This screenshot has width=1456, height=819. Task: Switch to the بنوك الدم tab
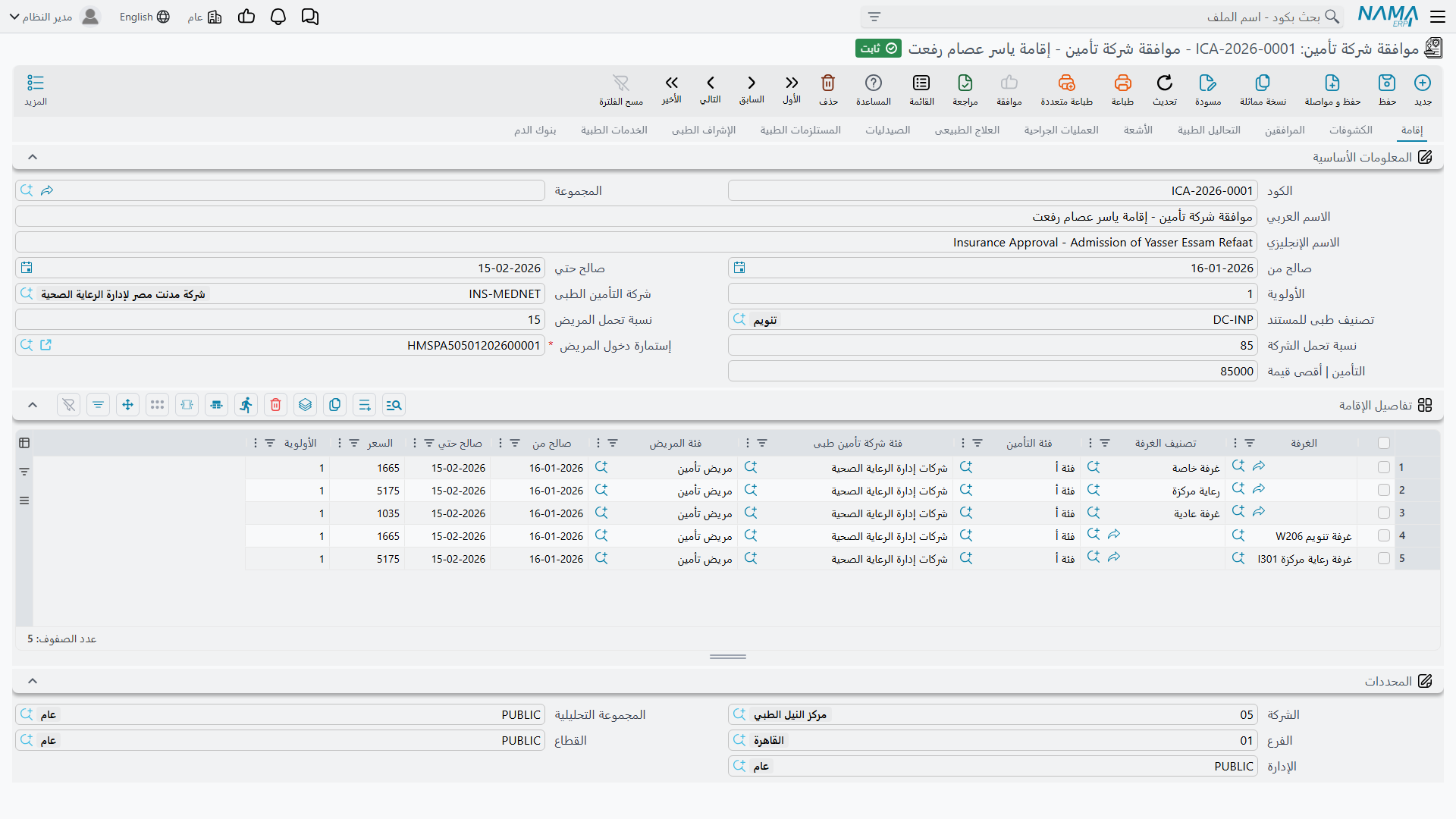coord(535,130)
